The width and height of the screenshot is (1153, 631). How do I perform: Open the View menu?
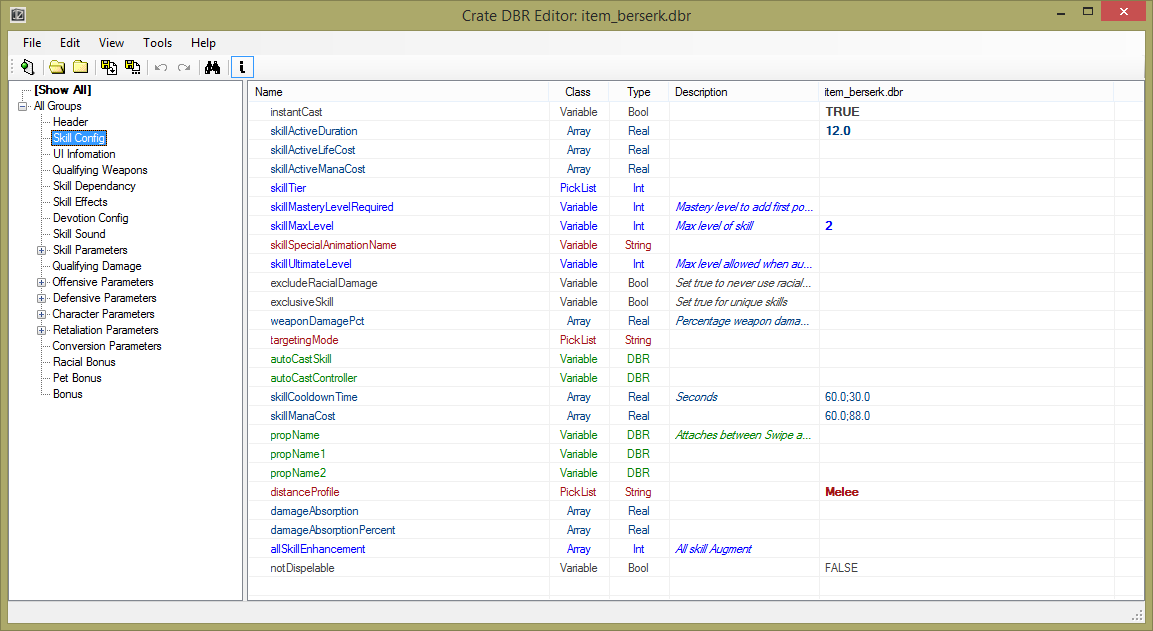click(x=111, y=43)
